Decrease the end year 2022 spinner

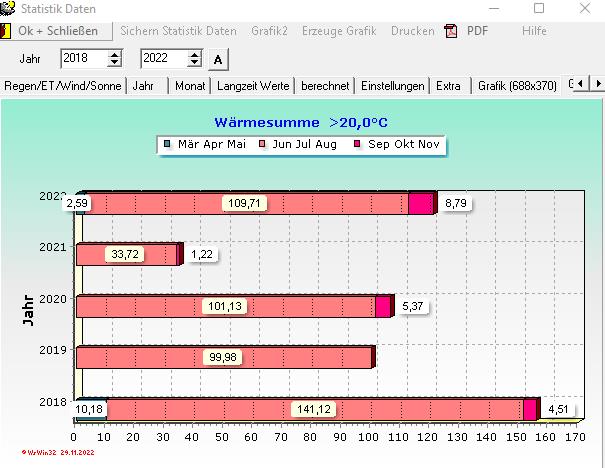pyautogui.click(x=195, y=64)
